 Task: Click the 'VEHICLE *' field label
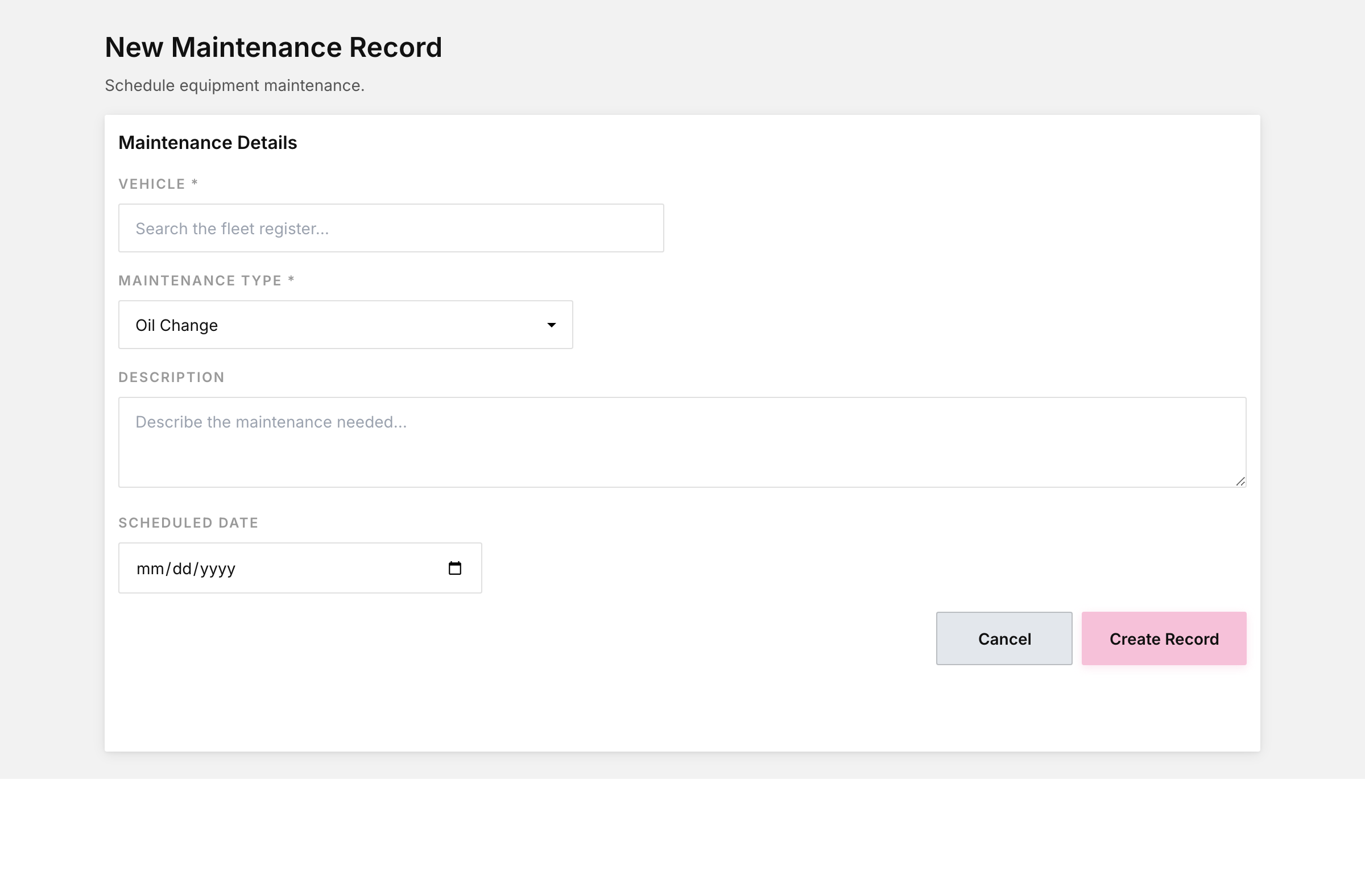pos(158,184)
